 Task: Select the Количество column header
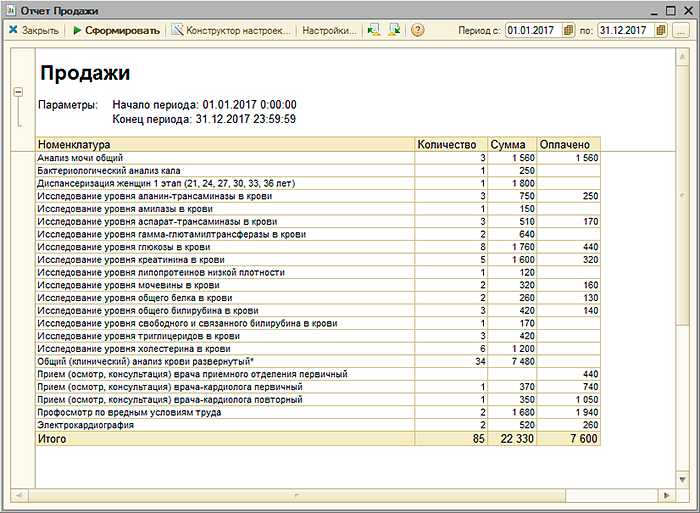click(x=451, y=145)
